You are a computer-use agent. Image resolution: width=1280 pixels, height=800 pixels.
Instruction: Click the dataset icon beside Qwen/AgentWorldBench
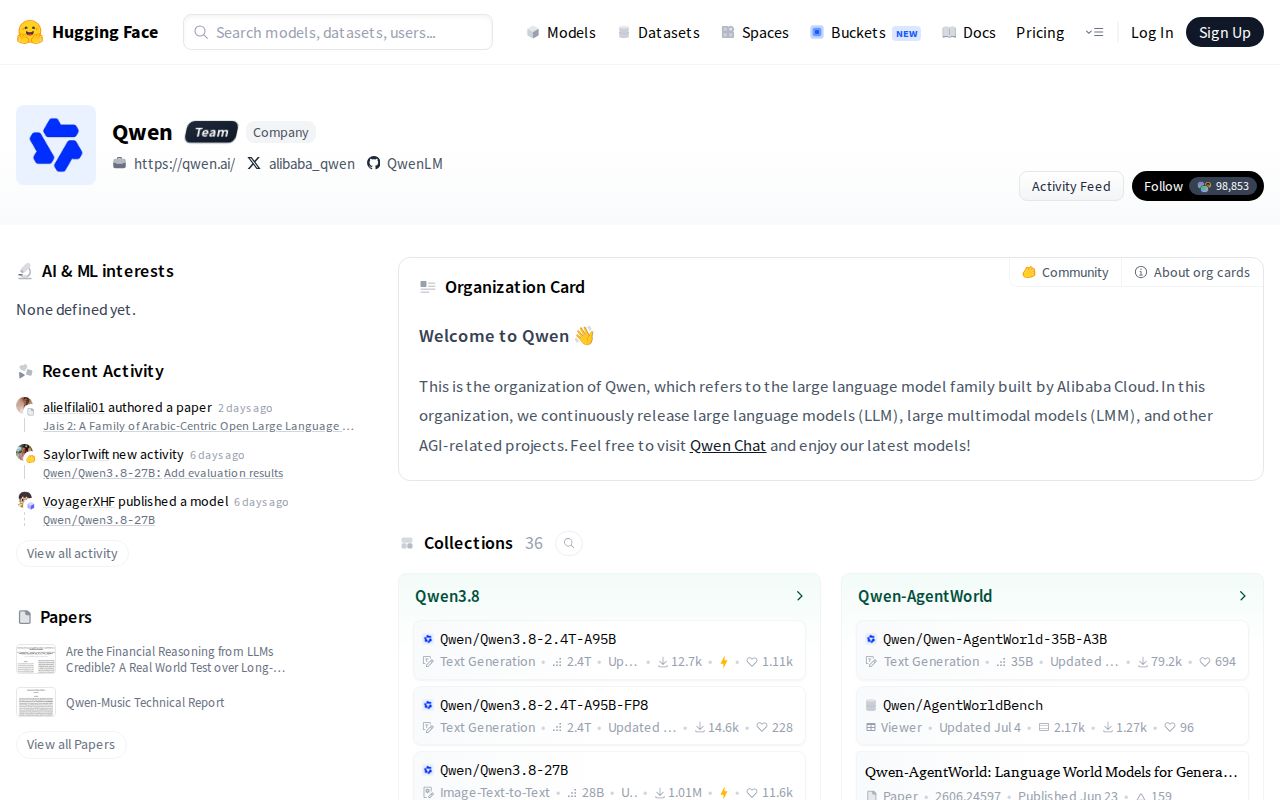(871, 705)
